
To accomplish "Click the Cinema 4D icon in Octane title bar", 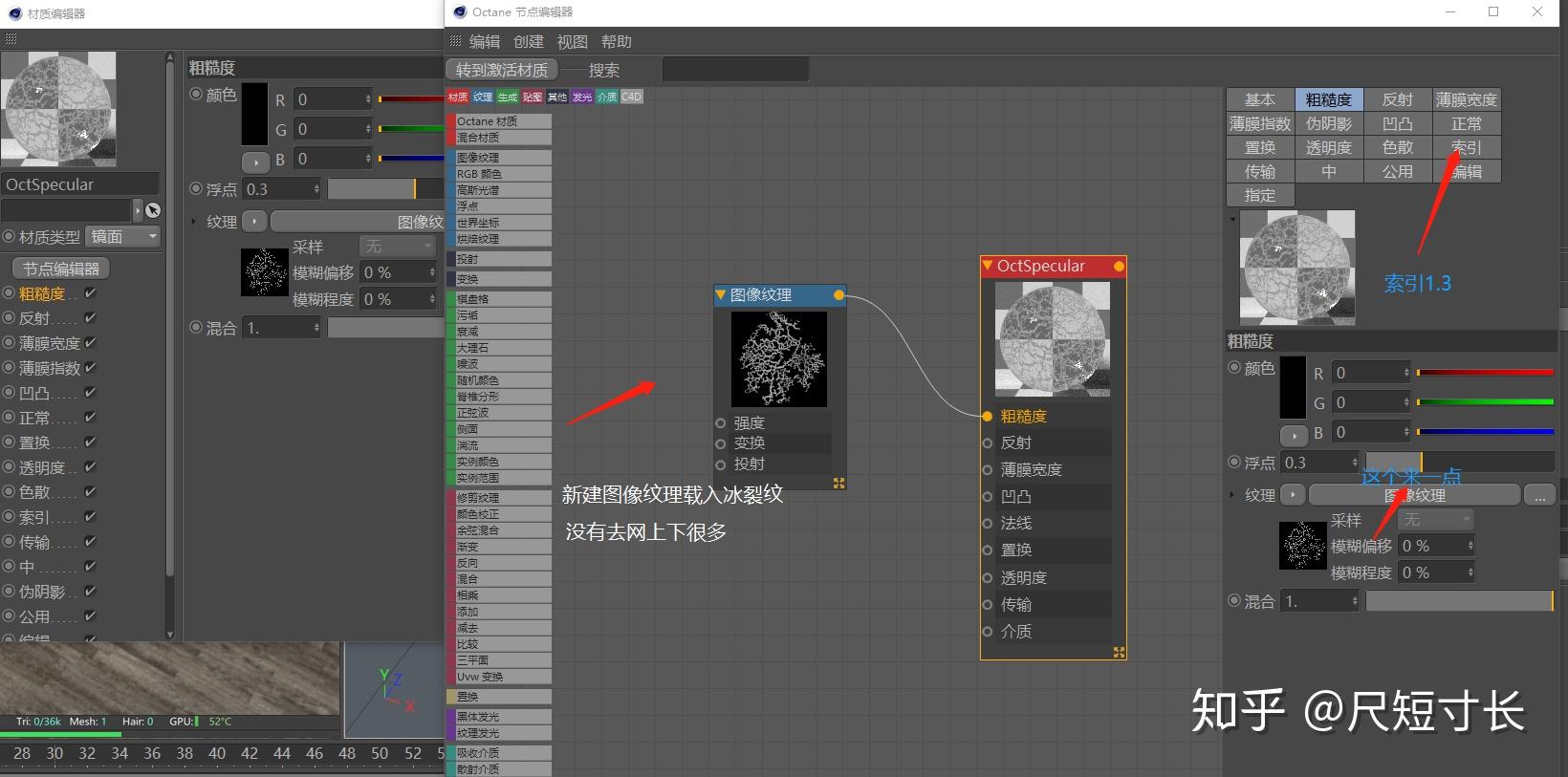I will coord(460,12).
